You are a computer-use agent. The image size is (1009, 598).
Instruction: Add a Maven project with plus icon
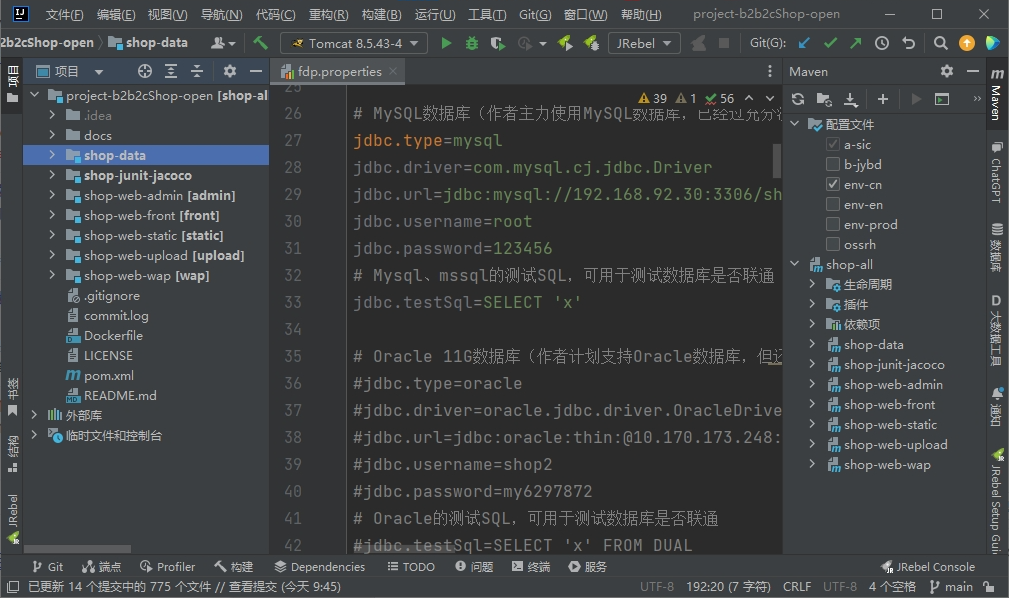883,99
